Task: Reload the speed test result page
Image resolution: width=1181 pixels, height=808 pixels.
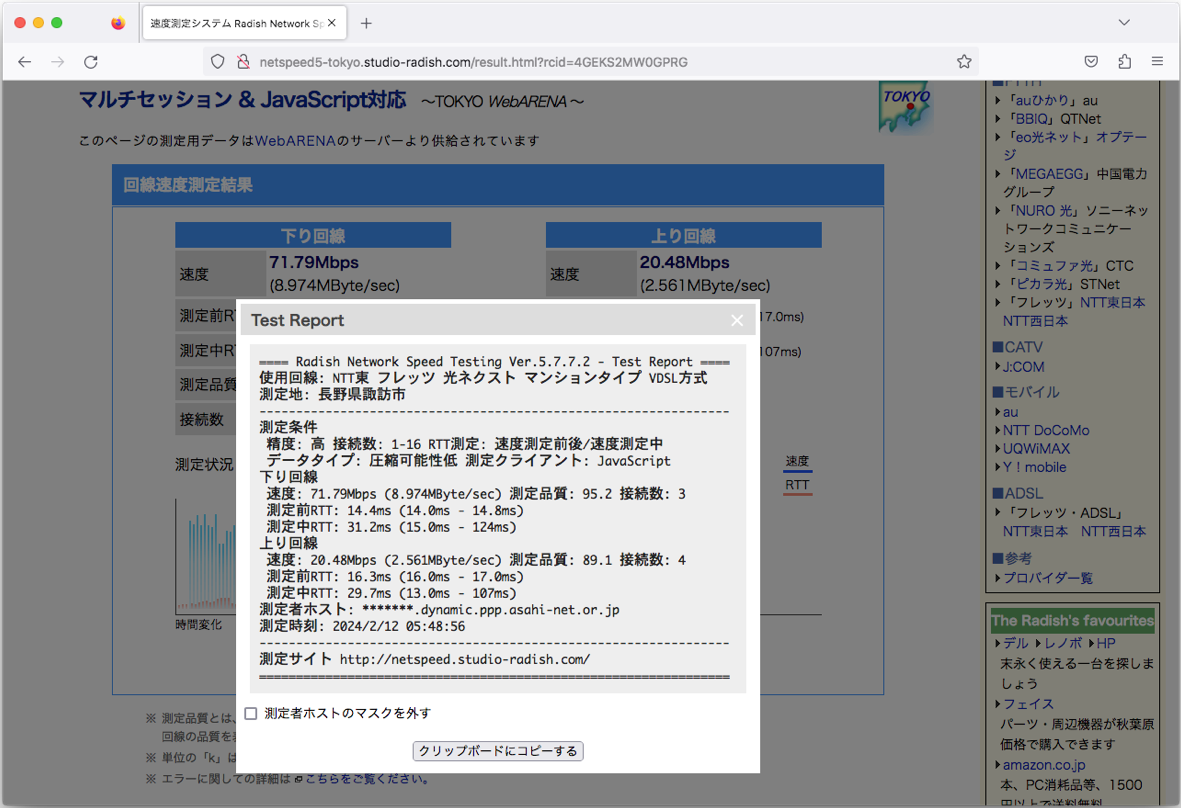Action: [91, 62]
